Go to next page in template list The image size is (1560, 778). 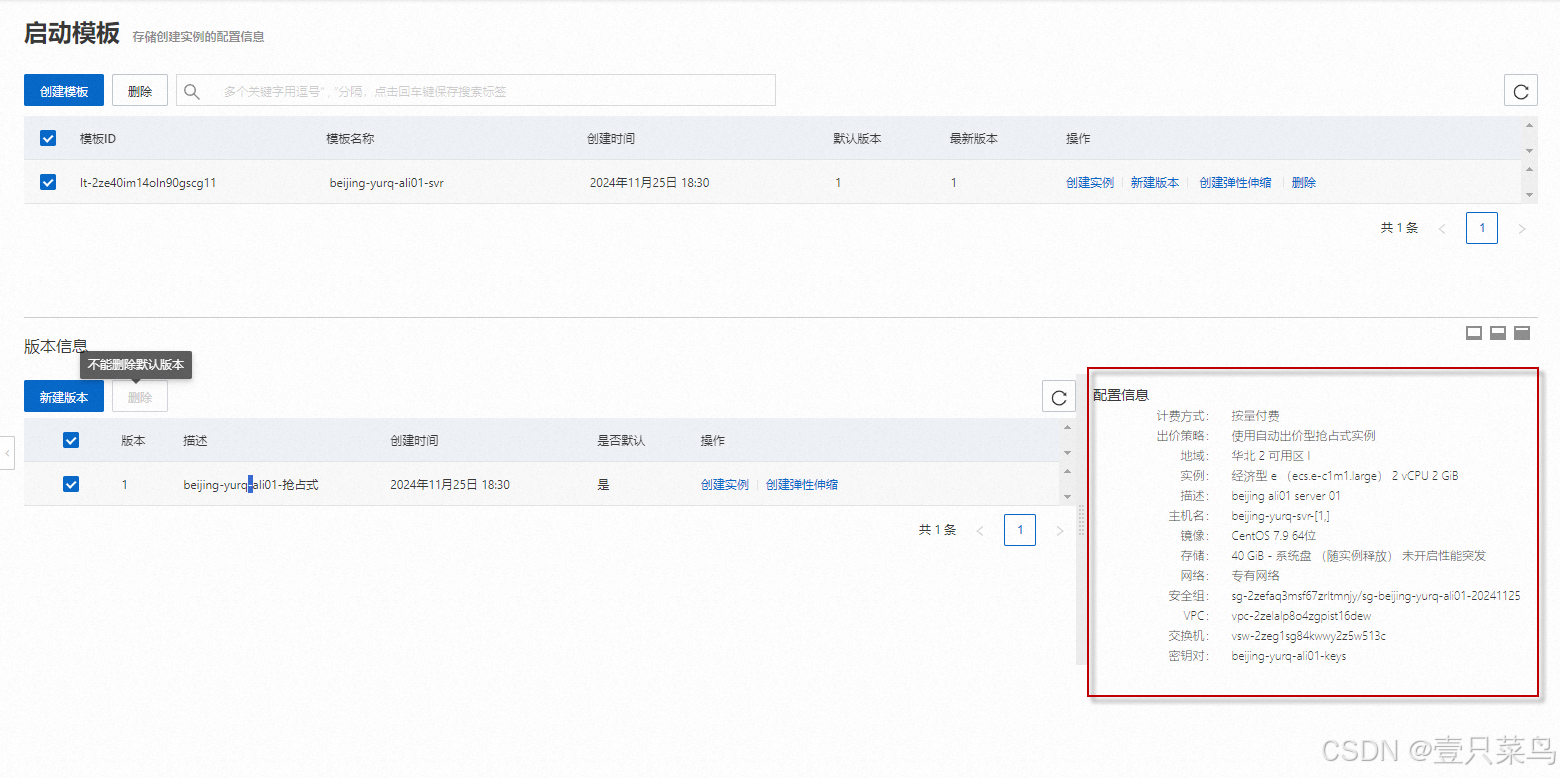[x=1522, y=228]
